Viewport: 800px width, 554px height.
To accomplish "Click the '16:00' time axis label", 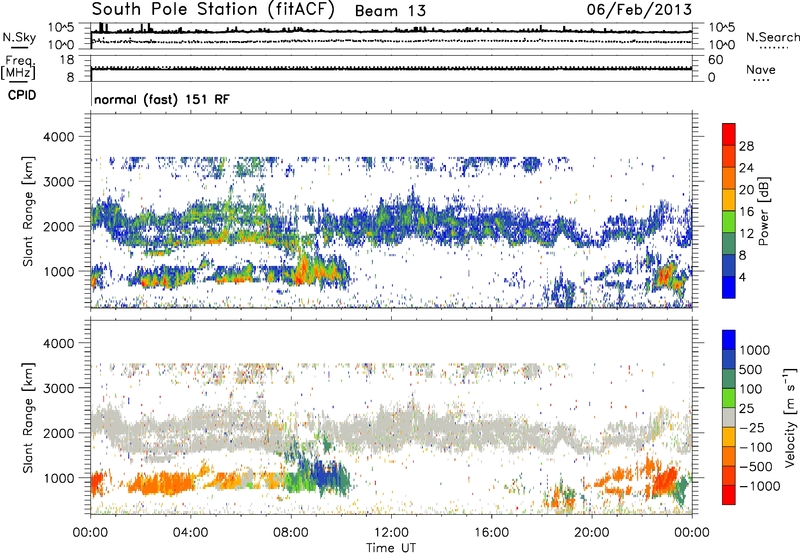I will click(491, 533).
